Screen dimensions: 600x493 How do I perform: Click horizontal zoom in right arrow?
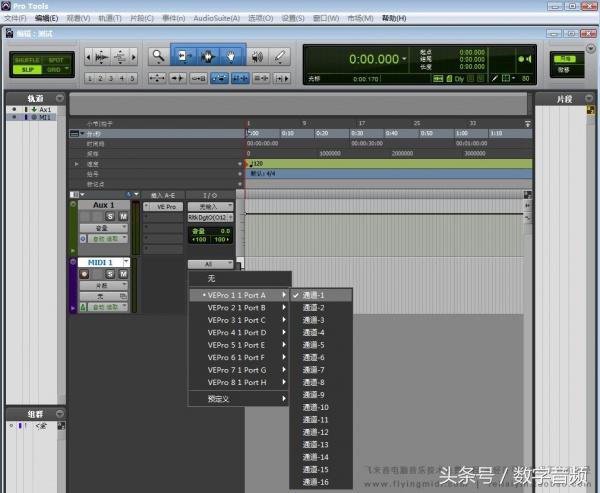click(134, 57)
